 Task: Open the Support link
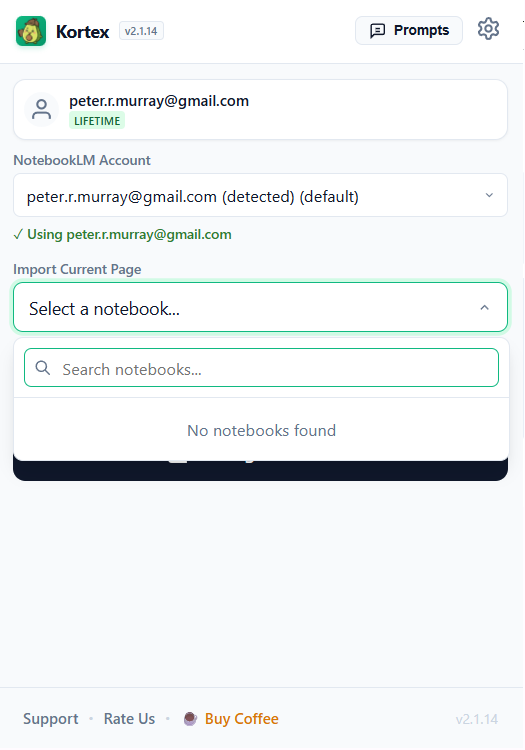(x=51, y=719)
